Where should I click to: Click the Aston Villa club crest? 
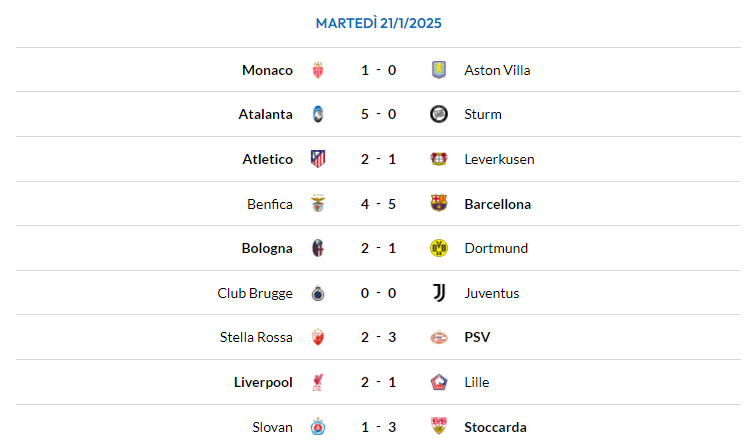[438, 70]
